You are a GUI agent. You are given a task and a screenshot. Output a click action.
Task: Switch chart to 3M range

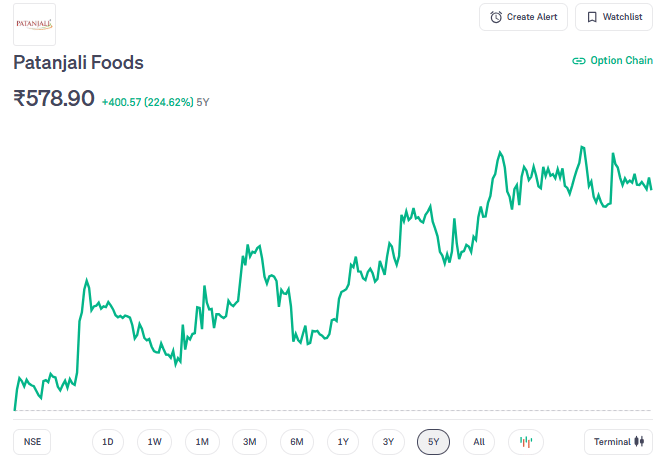(249, 442)
